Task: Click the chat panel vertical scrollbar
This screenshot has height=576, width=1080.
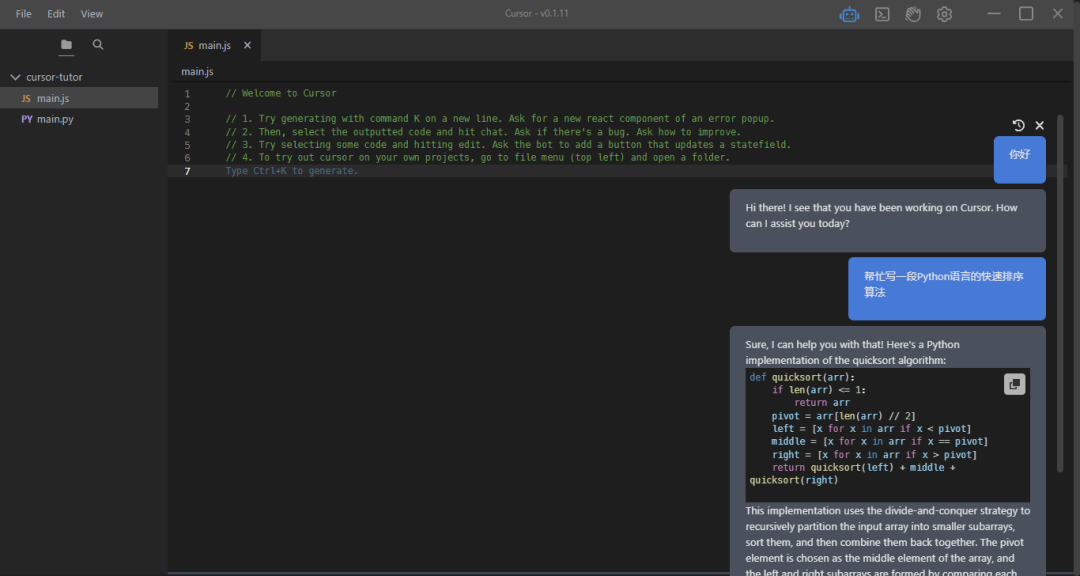Action: pos(1060,300)
